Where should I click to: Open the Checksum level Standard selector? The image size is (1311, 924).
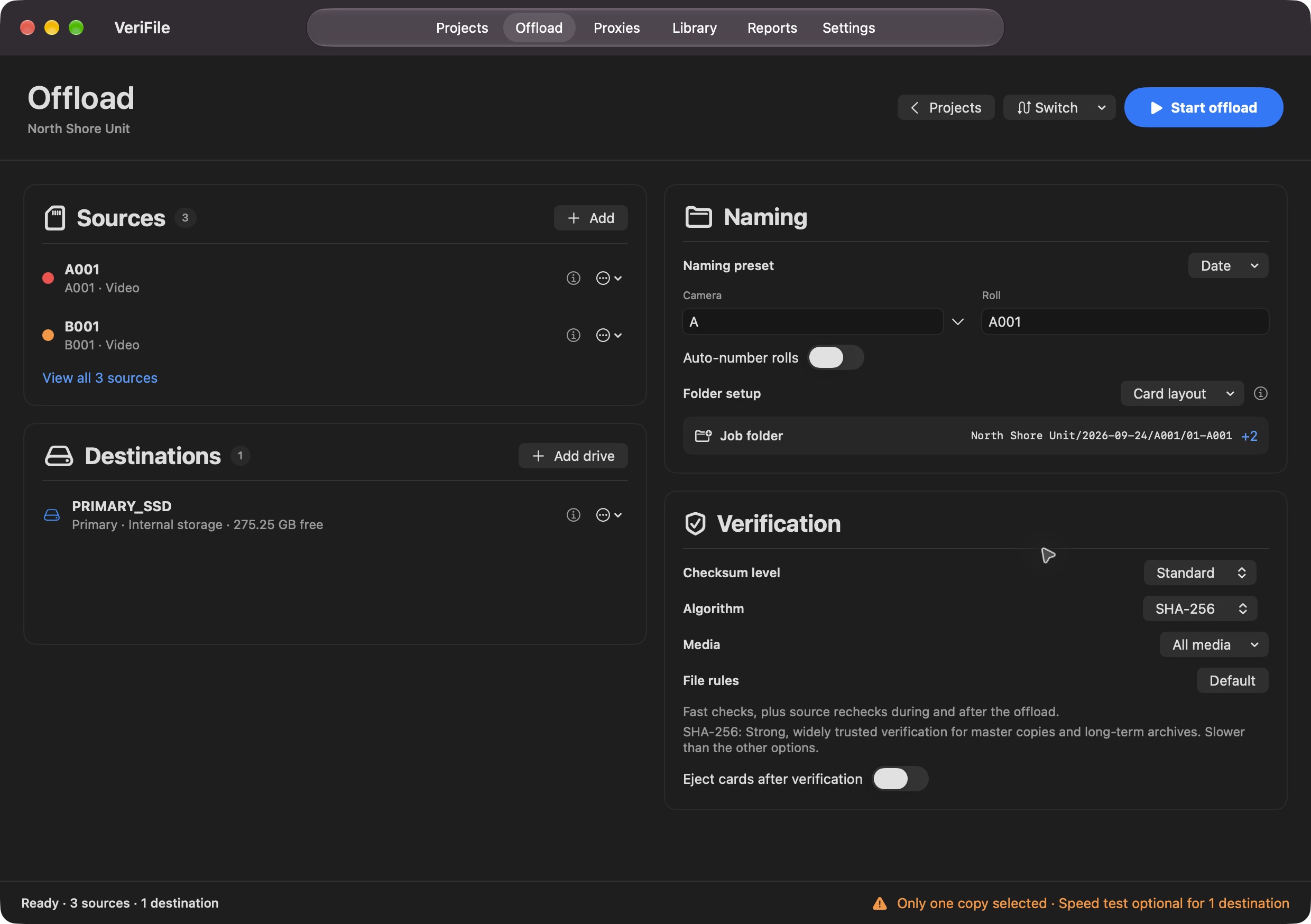(1199, 573)
